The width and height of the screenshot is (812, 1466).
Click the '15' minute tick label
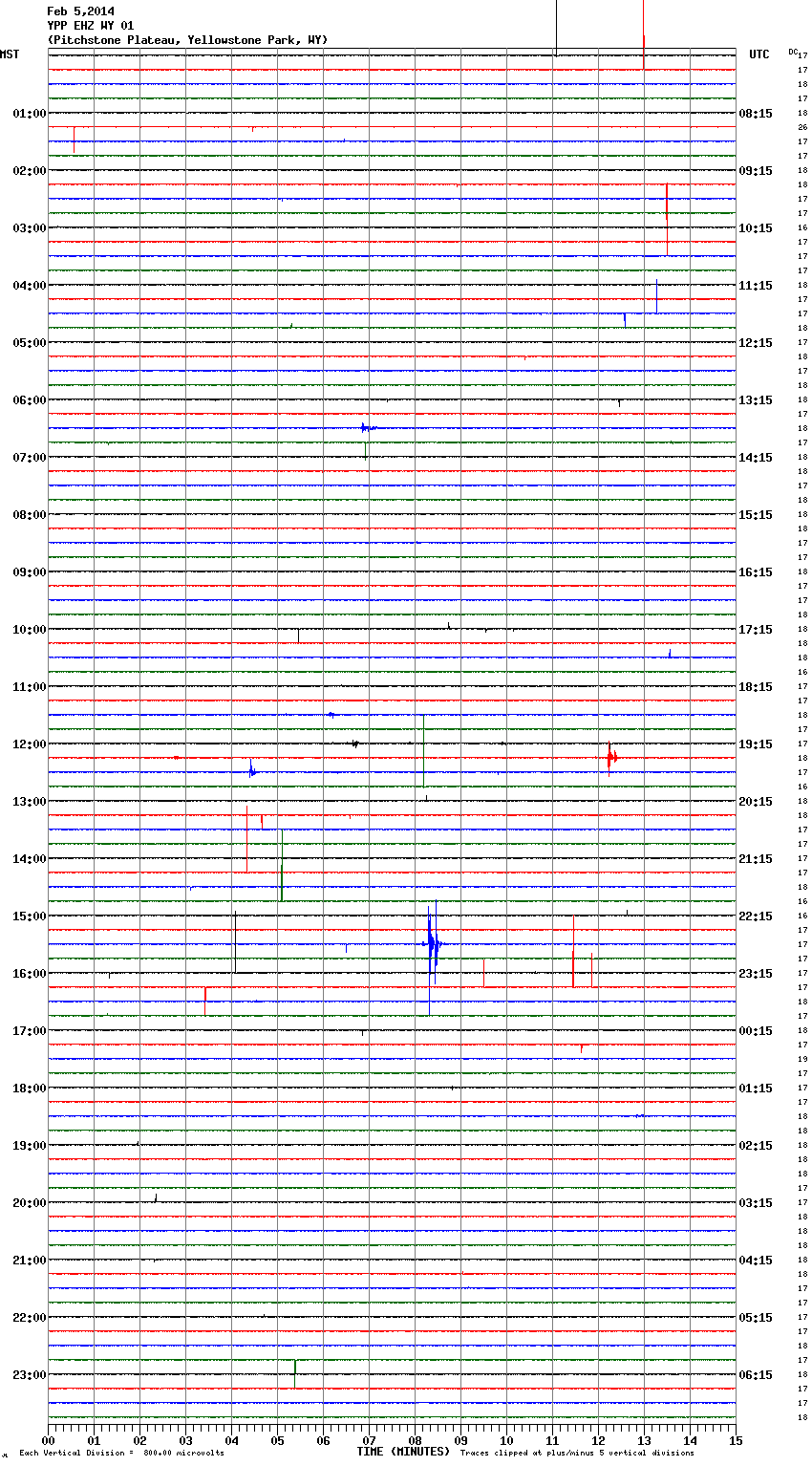736,1440
